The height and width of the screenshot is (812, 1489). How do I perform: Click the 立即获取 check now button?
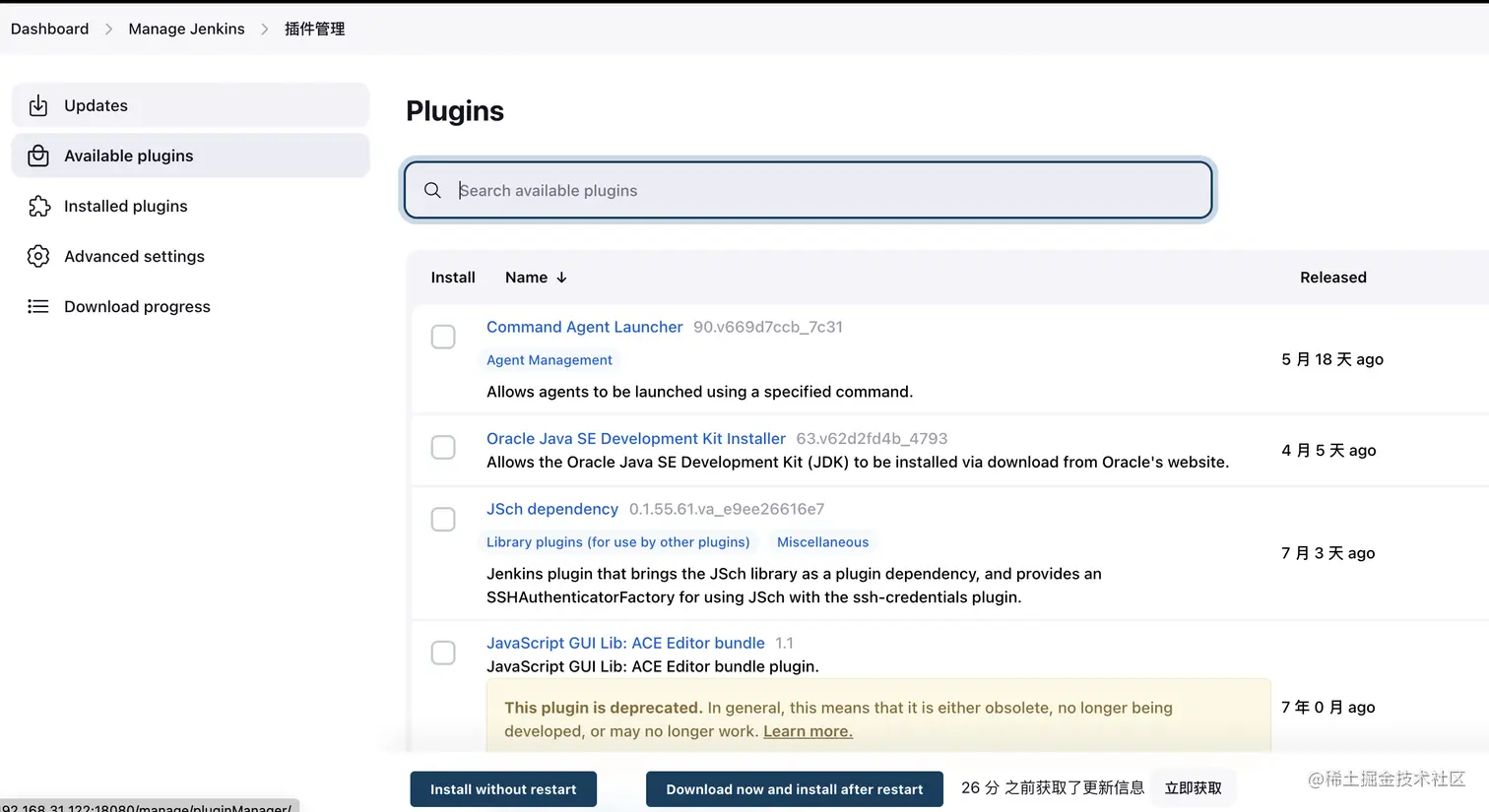coord(1194,788)
